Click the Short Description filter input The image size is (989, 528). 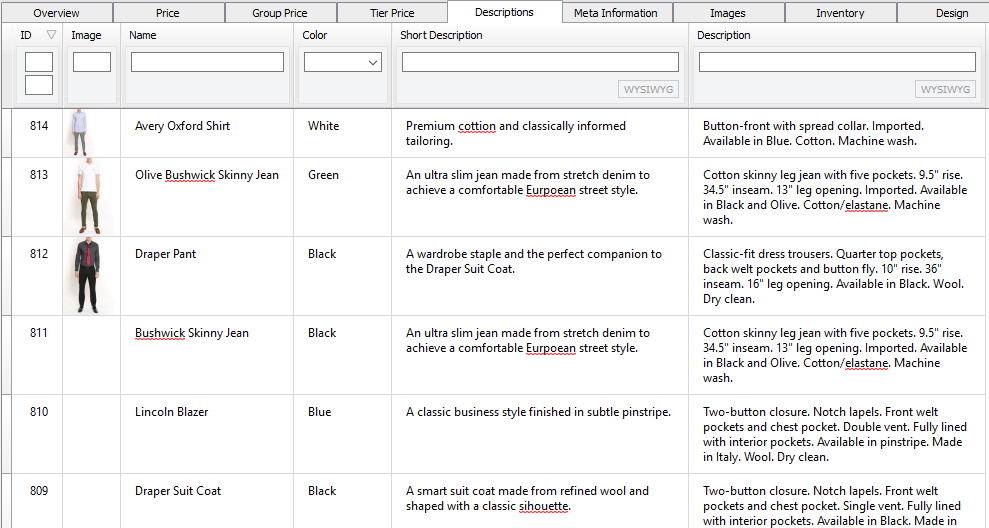[x=540, y=62]
